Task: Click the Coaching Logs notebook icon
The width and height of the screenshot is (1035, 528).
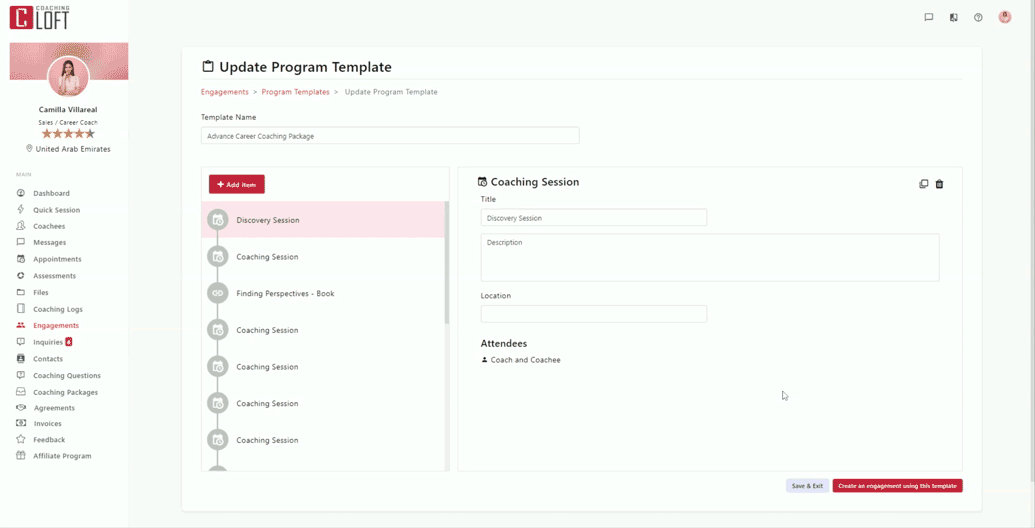Action: (x=20, y=309)
